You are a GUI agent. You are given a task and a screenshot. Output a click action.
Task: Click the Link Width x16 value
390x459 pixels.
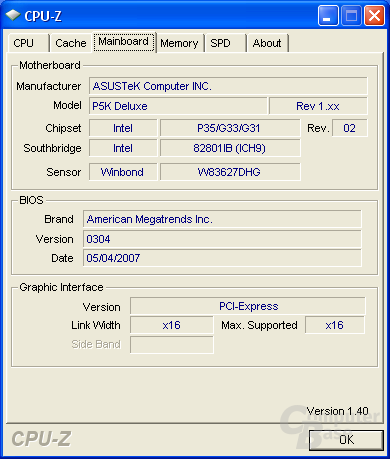pos(172,325)
